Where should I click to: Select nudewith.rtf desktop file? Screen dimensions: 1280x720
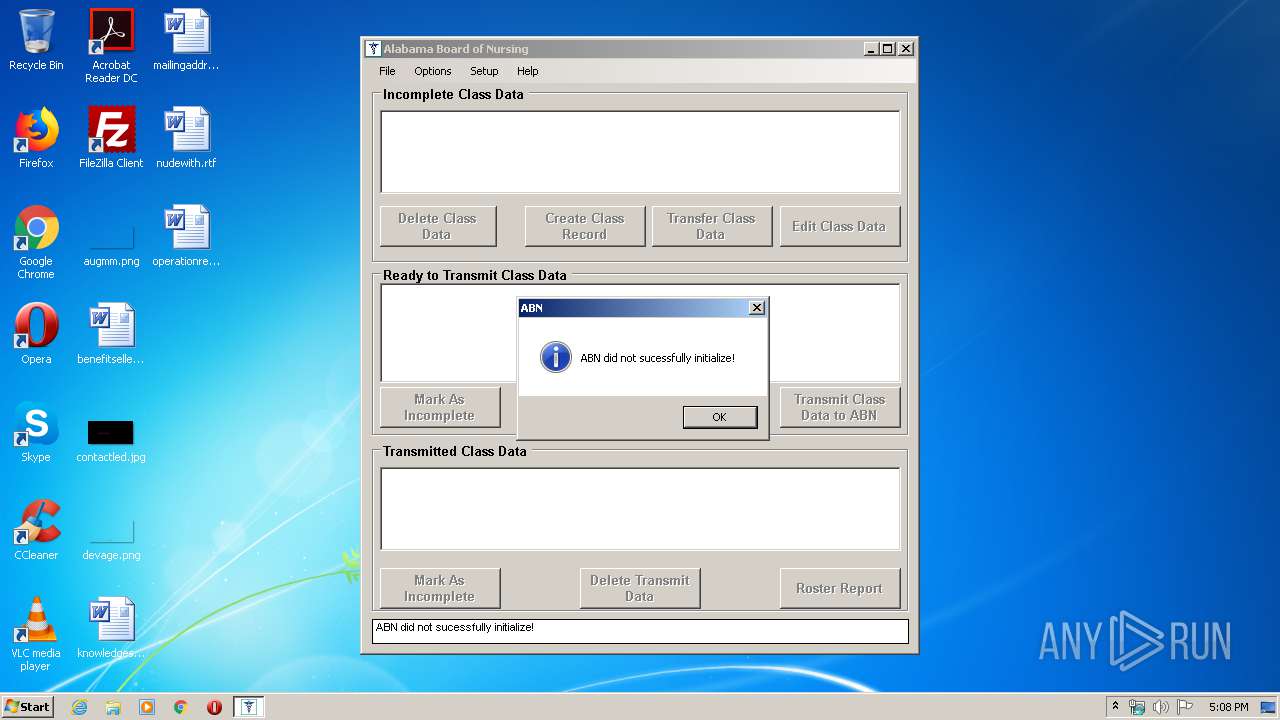click(186, 138)
